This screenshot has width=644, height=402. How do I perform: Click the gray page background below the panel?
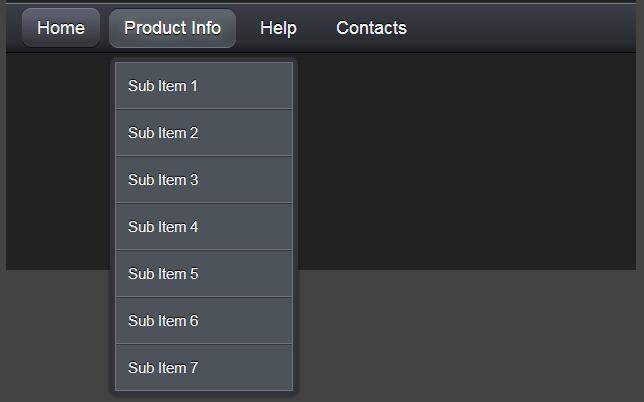(470, 335)
